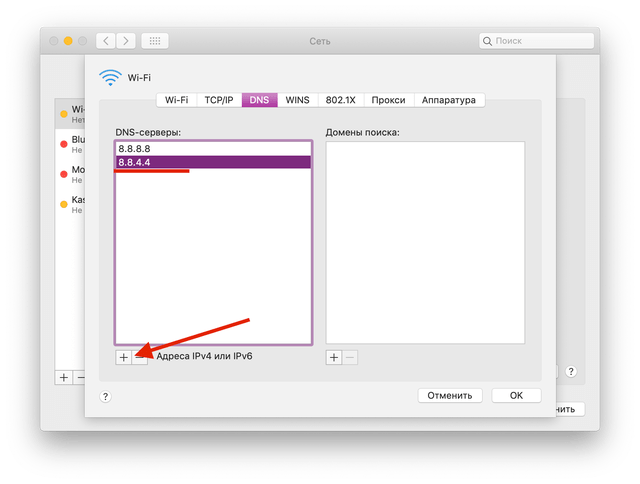Screen dimensions: 640x484
Task: Select the DNS tab
Action: pos(260,100)
